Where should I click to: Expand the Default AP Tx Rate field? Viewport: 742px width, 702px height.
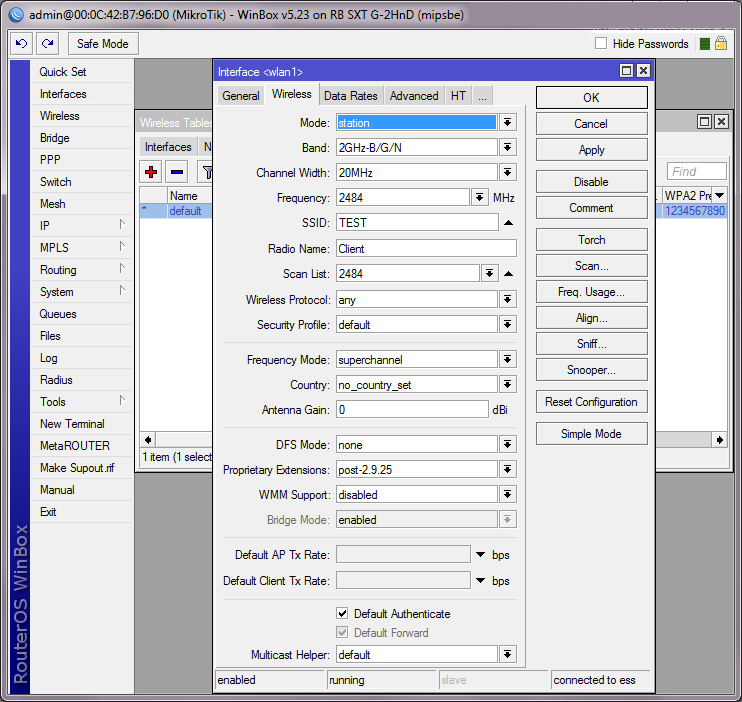[x=480, y=554]
